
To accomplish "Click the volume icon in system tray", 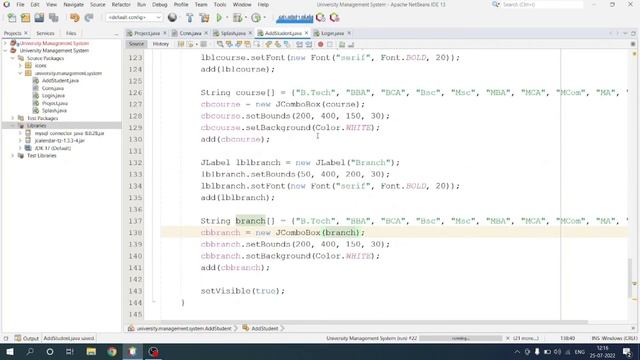I will click(558, 352).
